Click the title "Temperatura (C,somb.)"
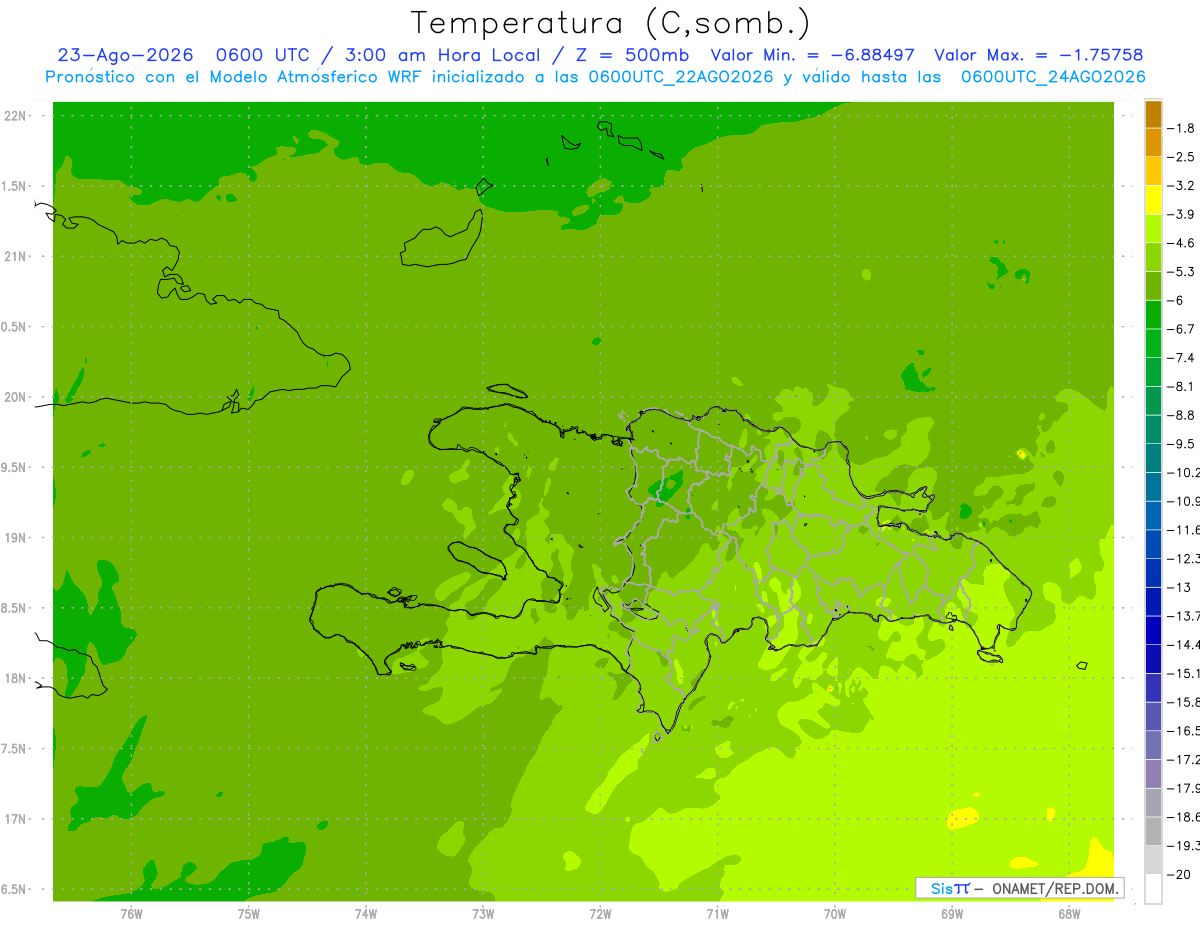1200x927 pixels. (610, 23)
